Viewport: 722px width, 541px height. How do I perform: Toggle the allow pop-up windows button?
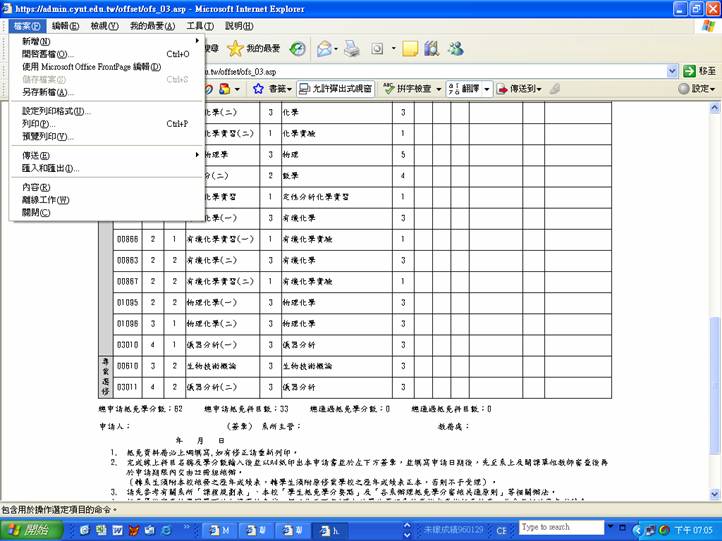pos(335,88)
